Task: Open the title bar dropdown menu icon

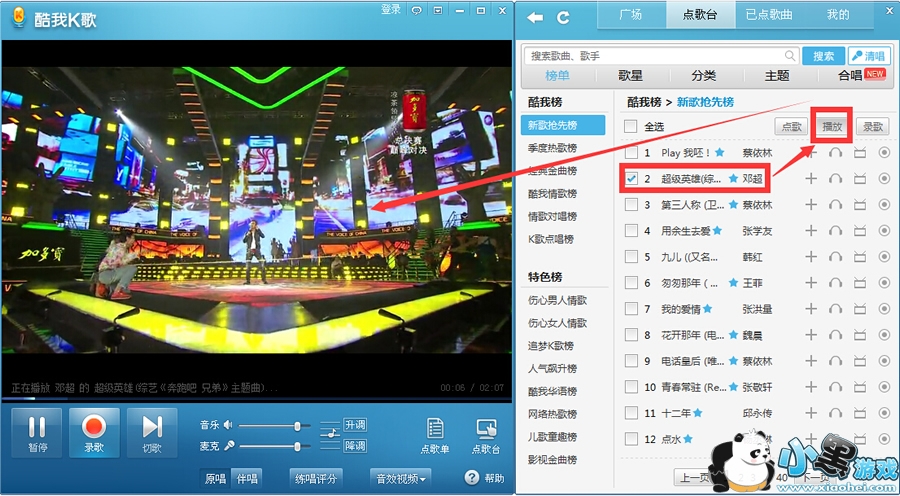Action: (438, 10)
